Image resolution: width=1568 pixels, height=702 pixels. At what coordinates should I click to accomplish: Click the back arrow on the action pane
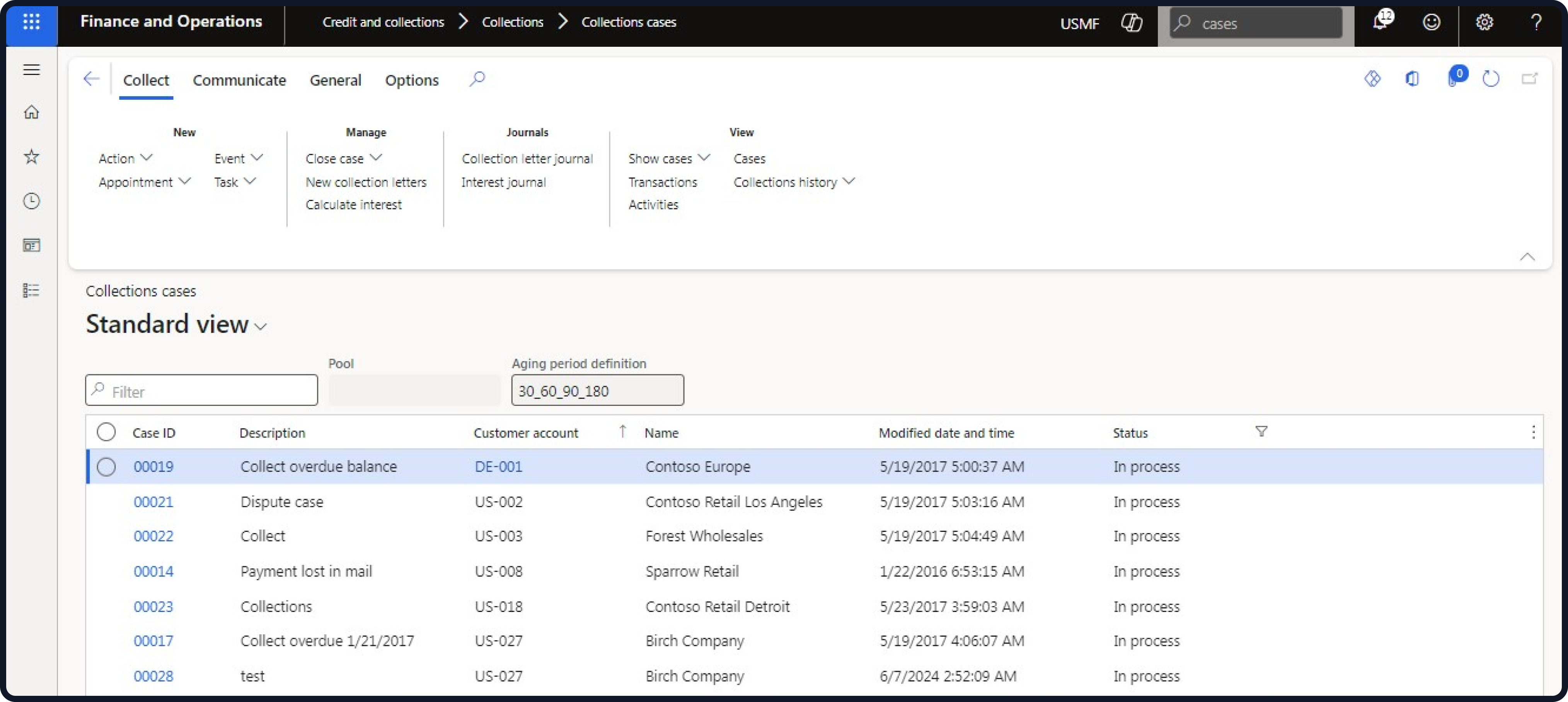point(91,78)
